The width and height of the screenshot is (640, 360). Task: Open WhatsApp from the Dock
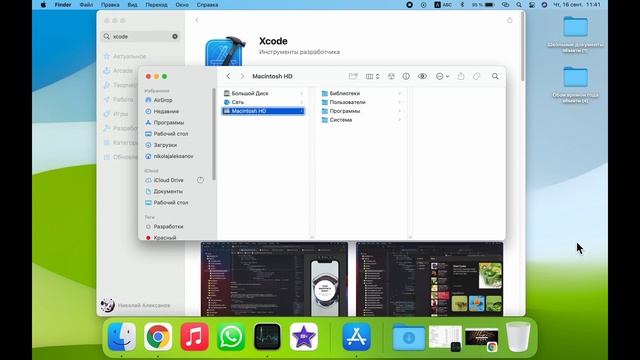231,337
